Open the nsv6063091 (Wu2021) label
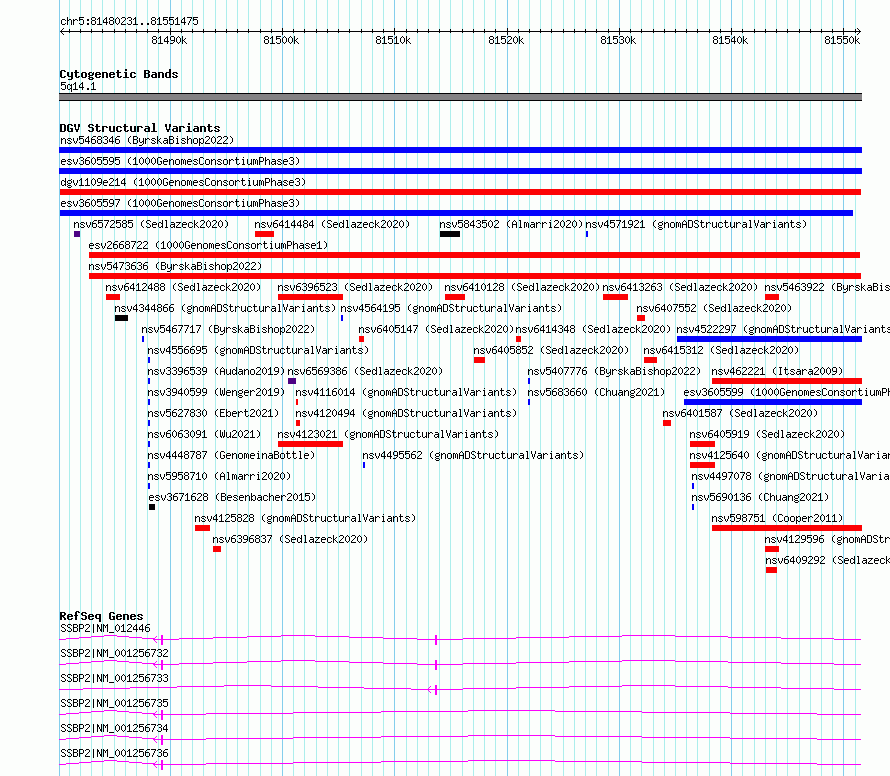This screenshot has height=776, width=890. coord(204,434)
